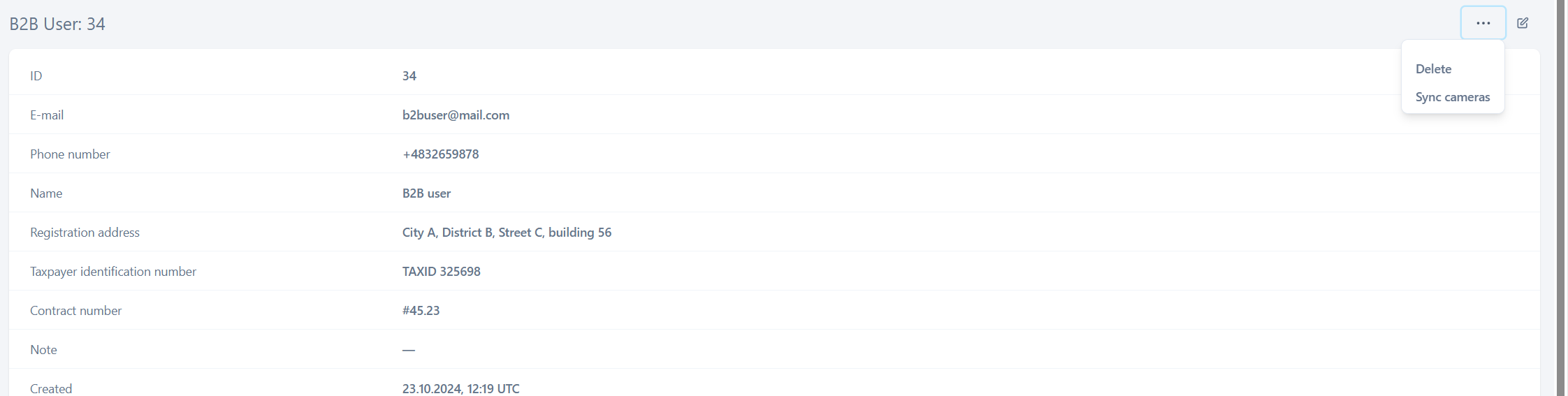Choose Delete from the dropdown menu
This screenshot has height=396, width=1568.
point(1433,69)
